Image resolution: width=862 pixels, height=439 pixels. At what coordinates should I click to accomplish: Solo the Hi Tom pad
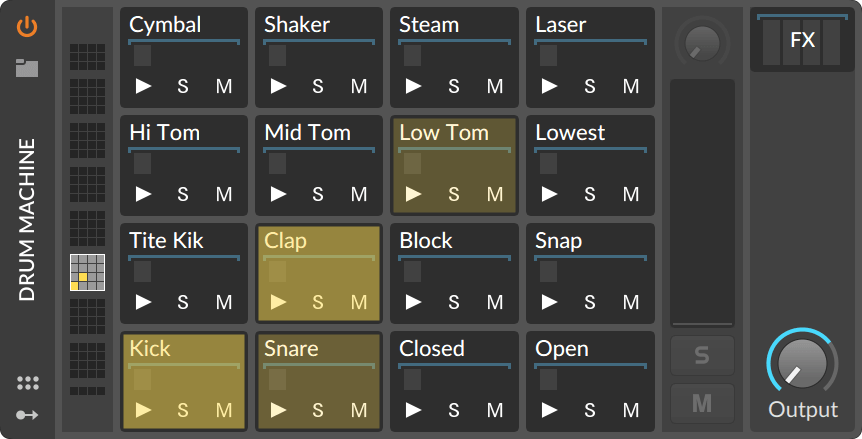183,194
